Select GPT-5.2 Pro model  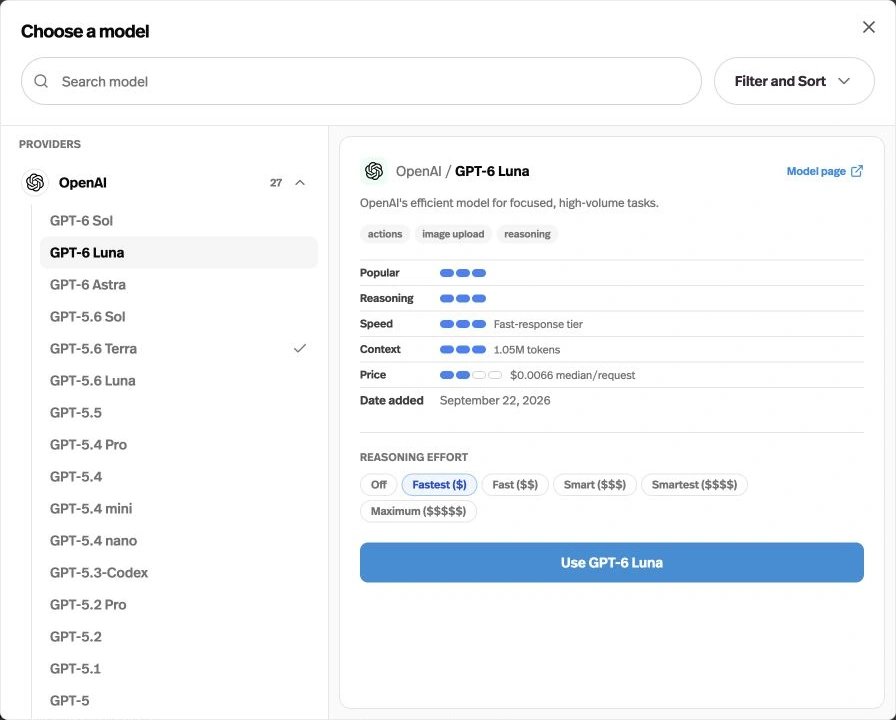(178, 605)
